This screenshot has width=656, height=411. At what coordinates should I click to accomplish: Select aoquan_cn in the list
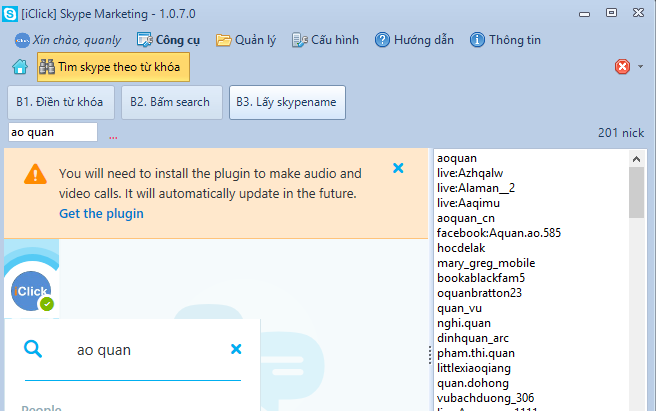(x=466, y=218)
